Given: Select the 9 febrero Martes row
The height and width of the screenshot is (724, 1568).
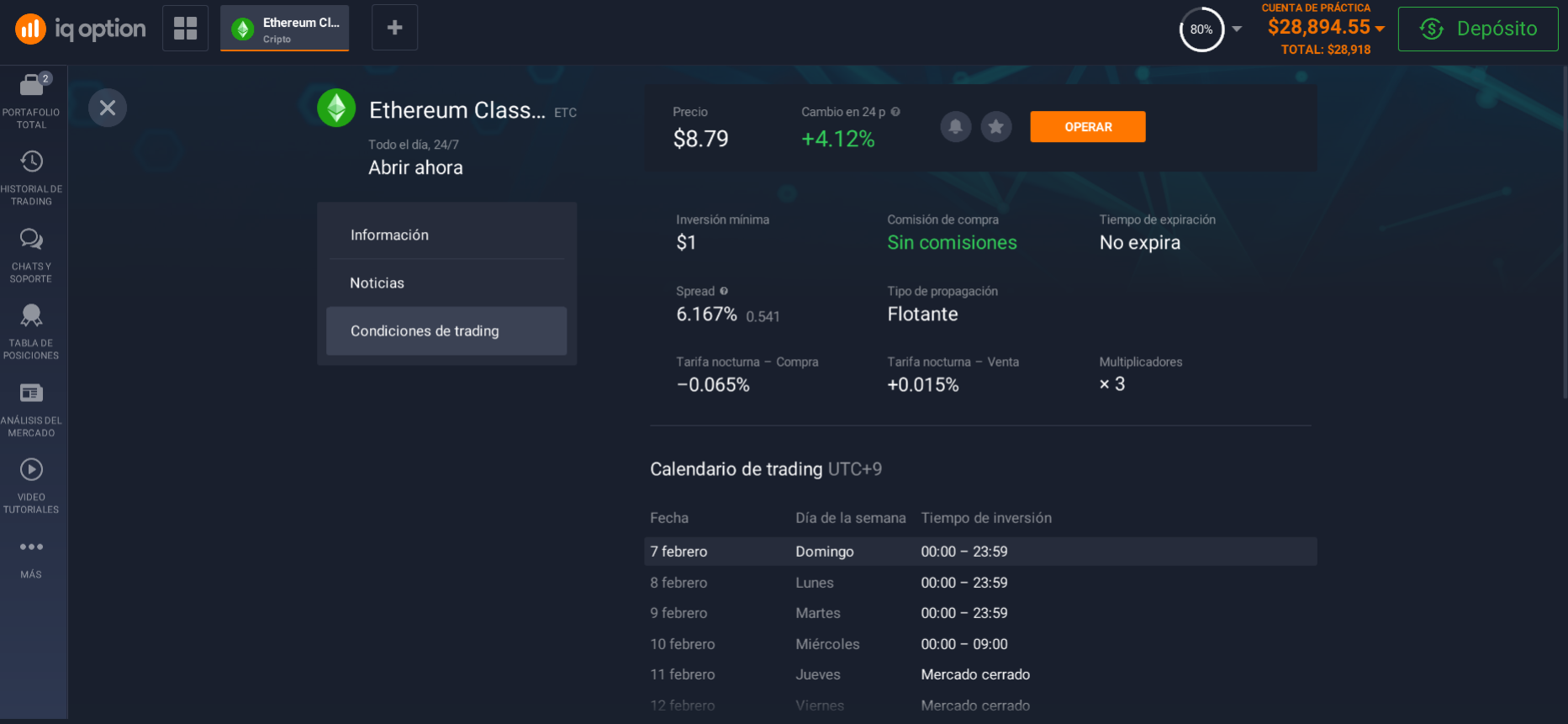Looking at the screenshot, I should (x=980, y=613).
